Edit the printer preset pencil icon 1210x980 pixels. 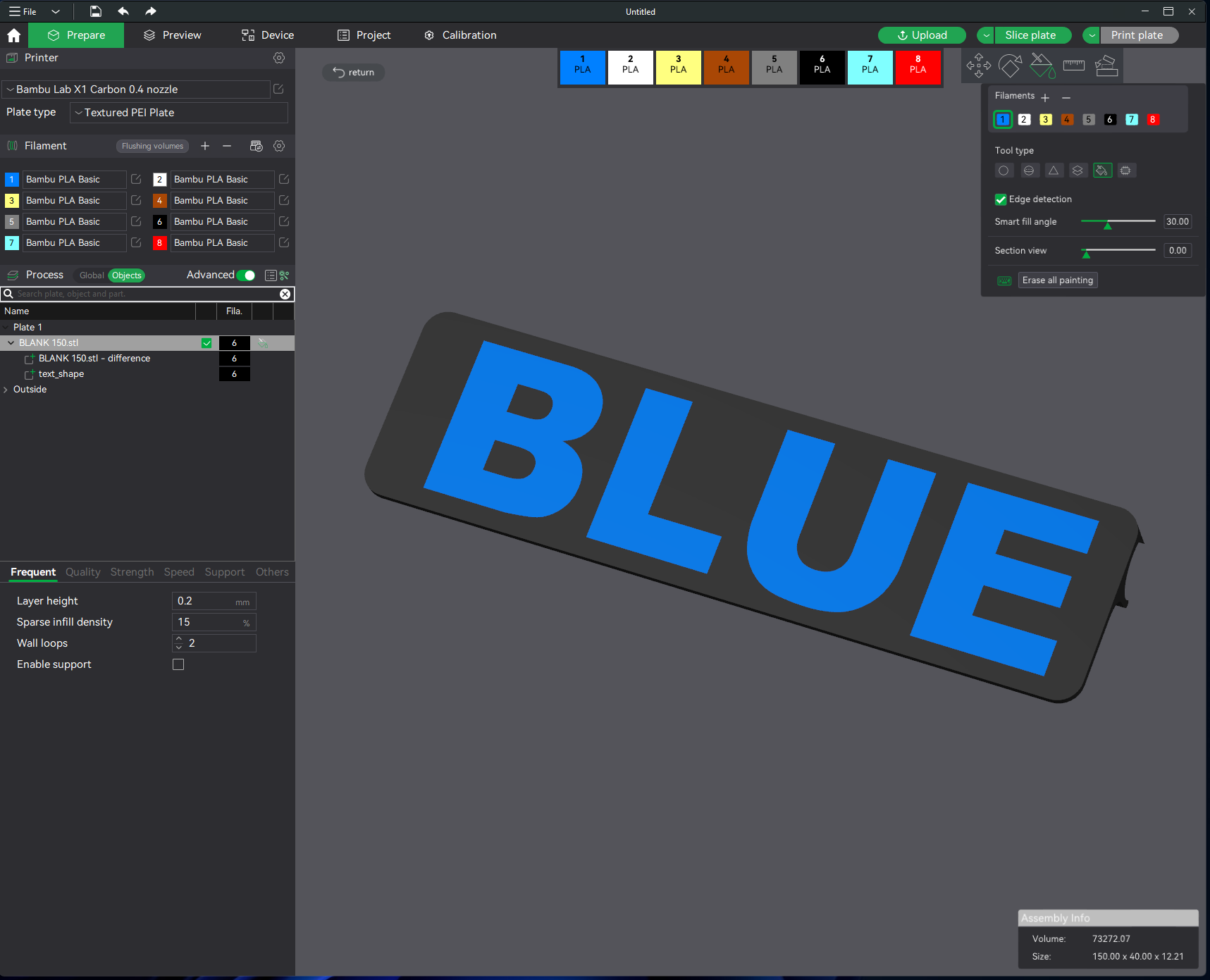pyautogui.click(x=278, y=89)
